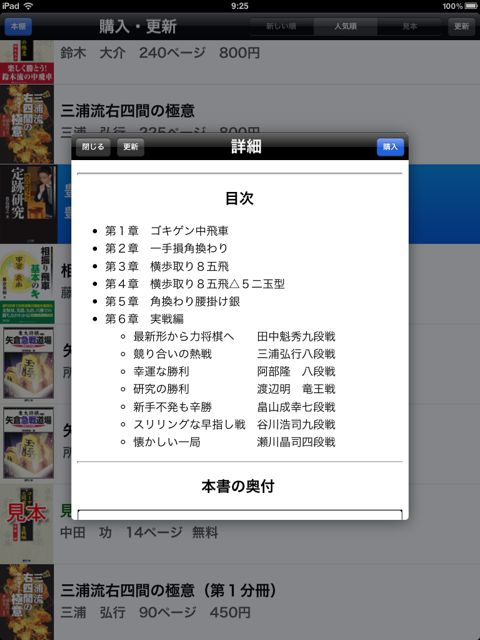Viewport: 480px width, 640px height.
Task: Tap the 閉じる button in the detail popup
Action: [93, 147]
